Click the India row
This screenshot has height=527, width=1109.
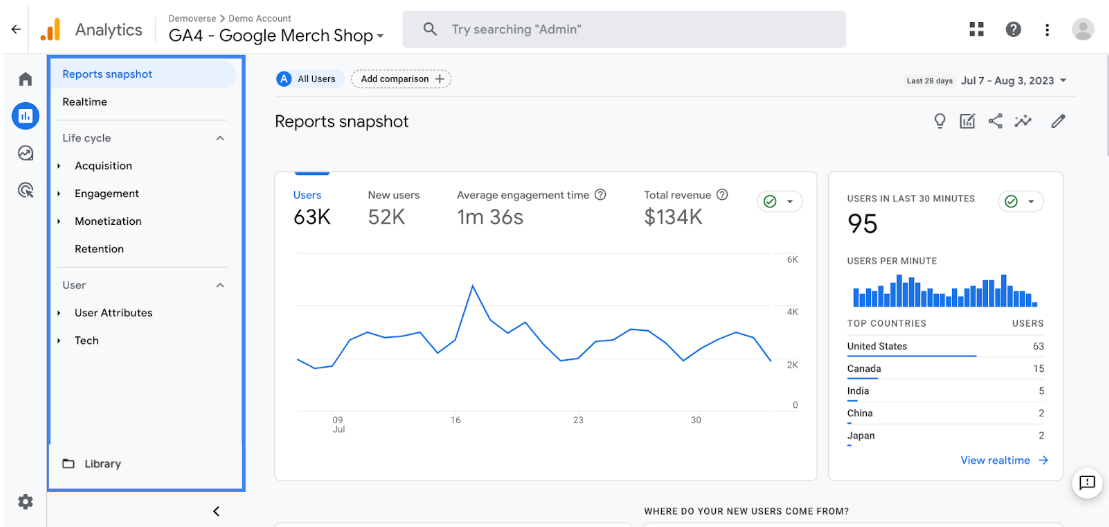(x=945, y=391)
